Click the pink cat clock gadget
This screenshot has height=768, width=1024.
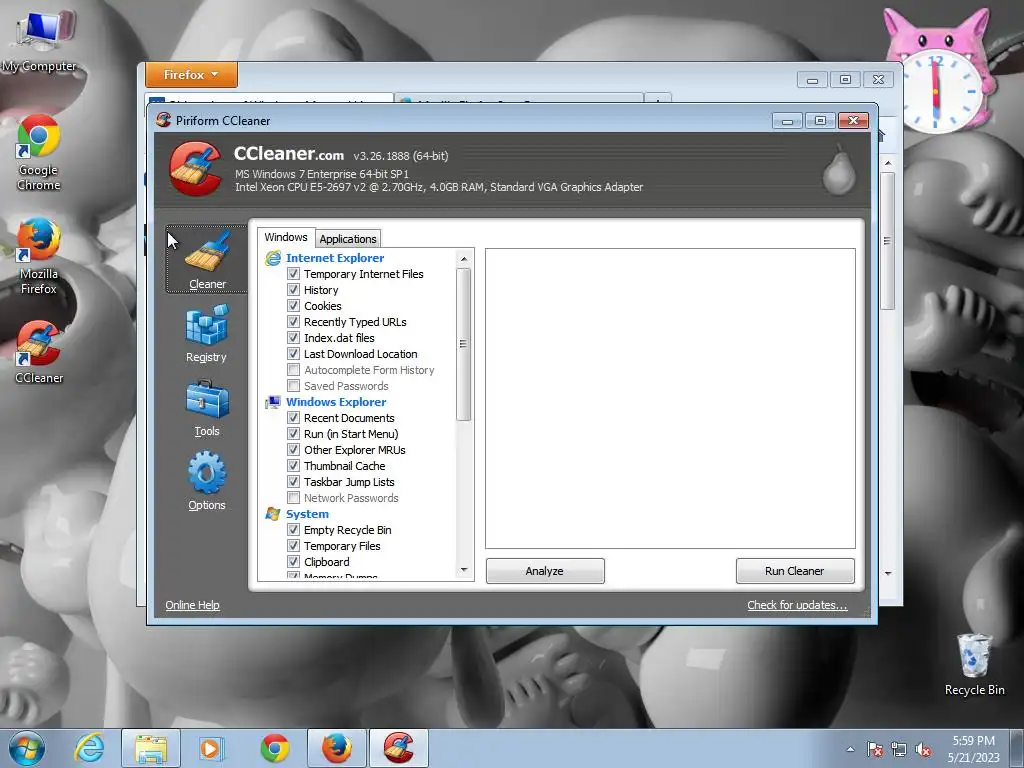tap(938, 72)
